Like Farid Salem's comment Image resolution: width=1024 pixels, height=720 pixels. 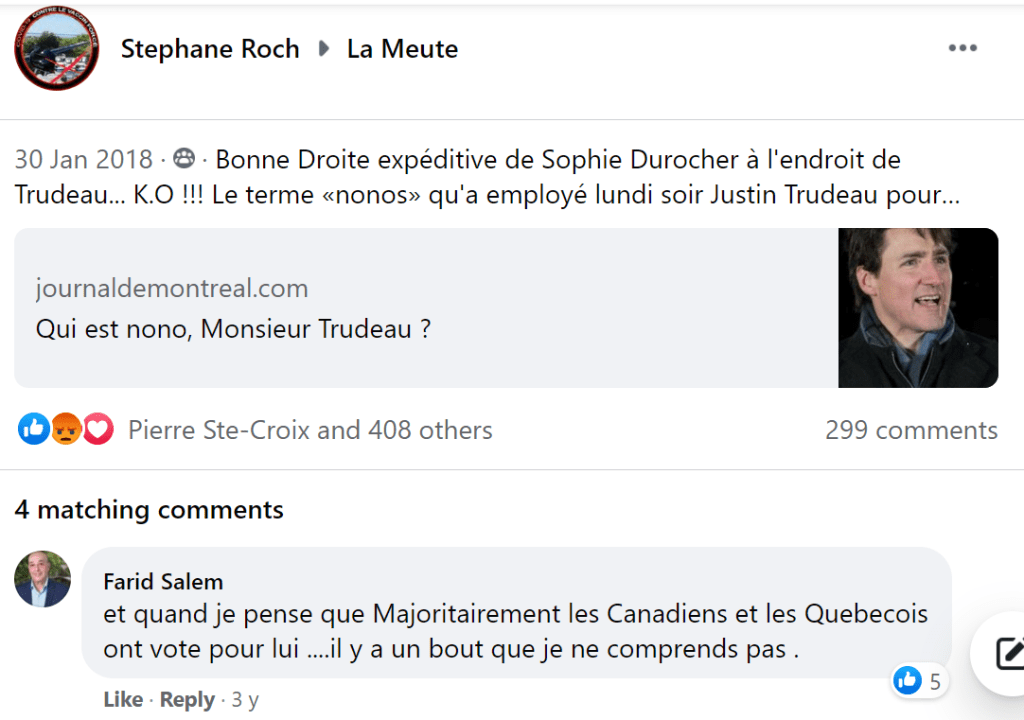pos(123,700)
